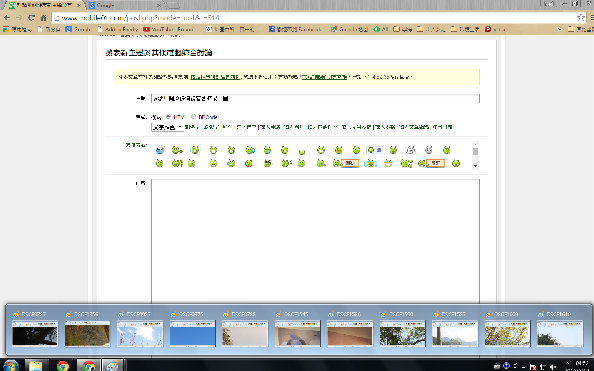594x371 pixels.
Task: Open the YouTube bookmark
Action: [168, 29]
